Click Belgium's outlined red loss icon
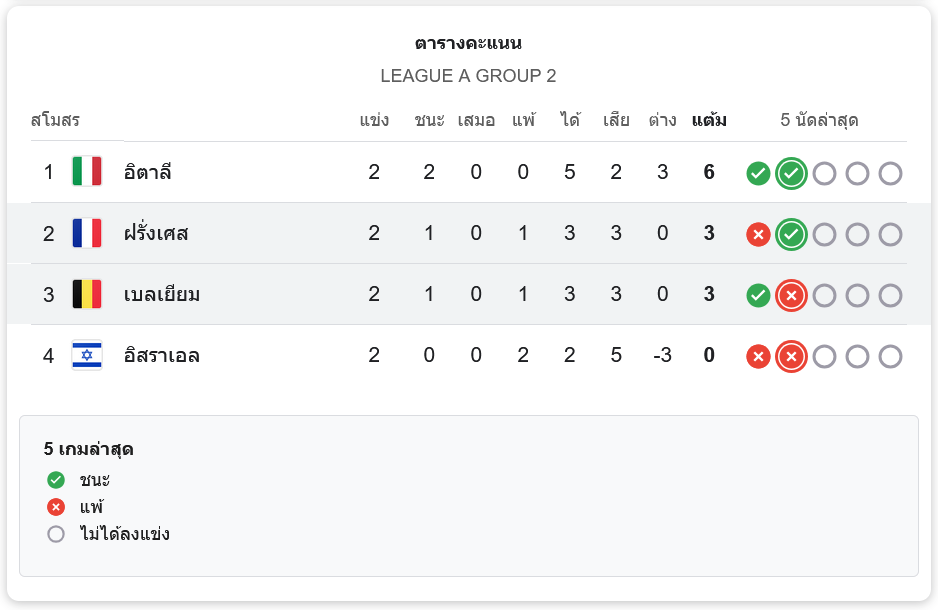Image resolution: width=938 pixels, height=610 pixels. 791,296
